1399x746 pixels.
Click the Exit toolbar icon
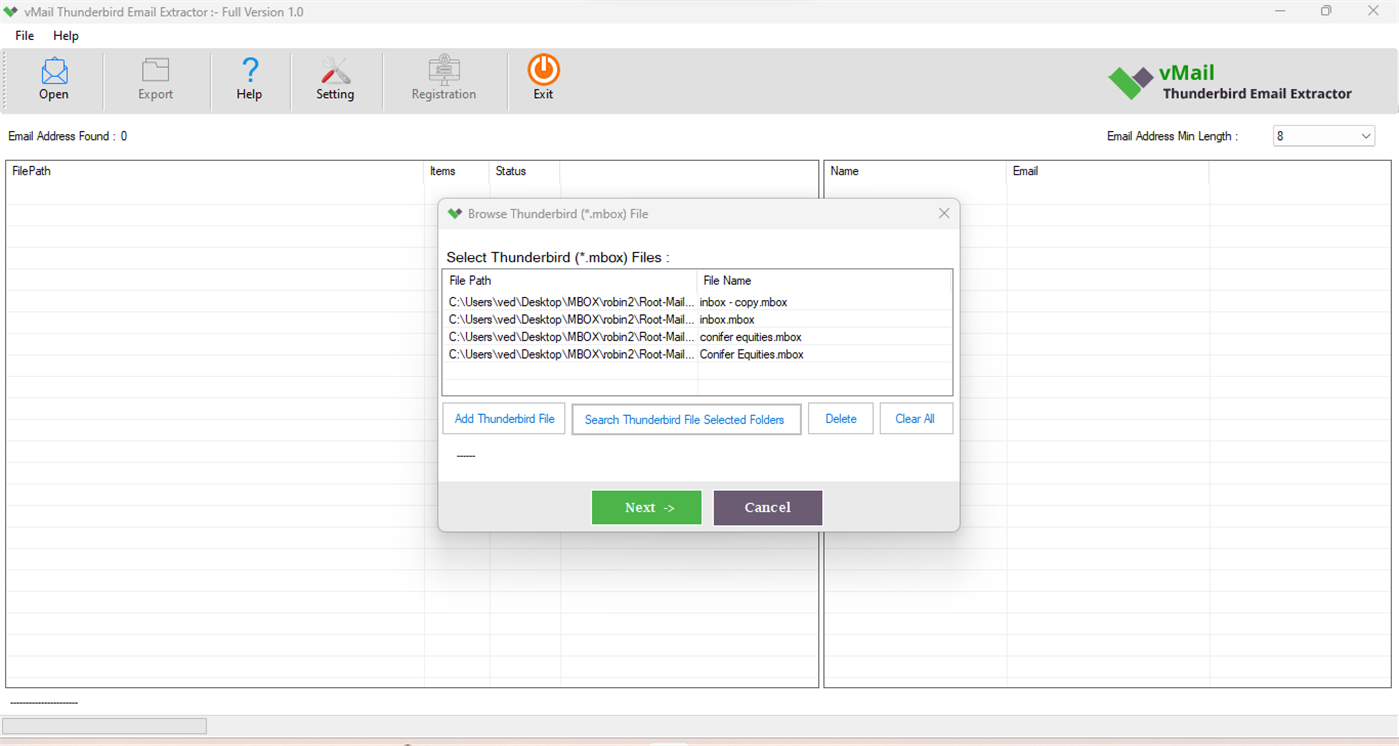tap(543, 78)
